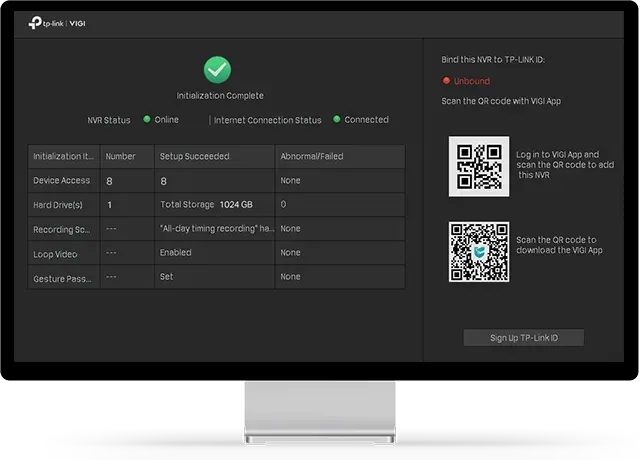
Task: Select the "Gesture Pass..." row label
Action: tap(62, 279)
